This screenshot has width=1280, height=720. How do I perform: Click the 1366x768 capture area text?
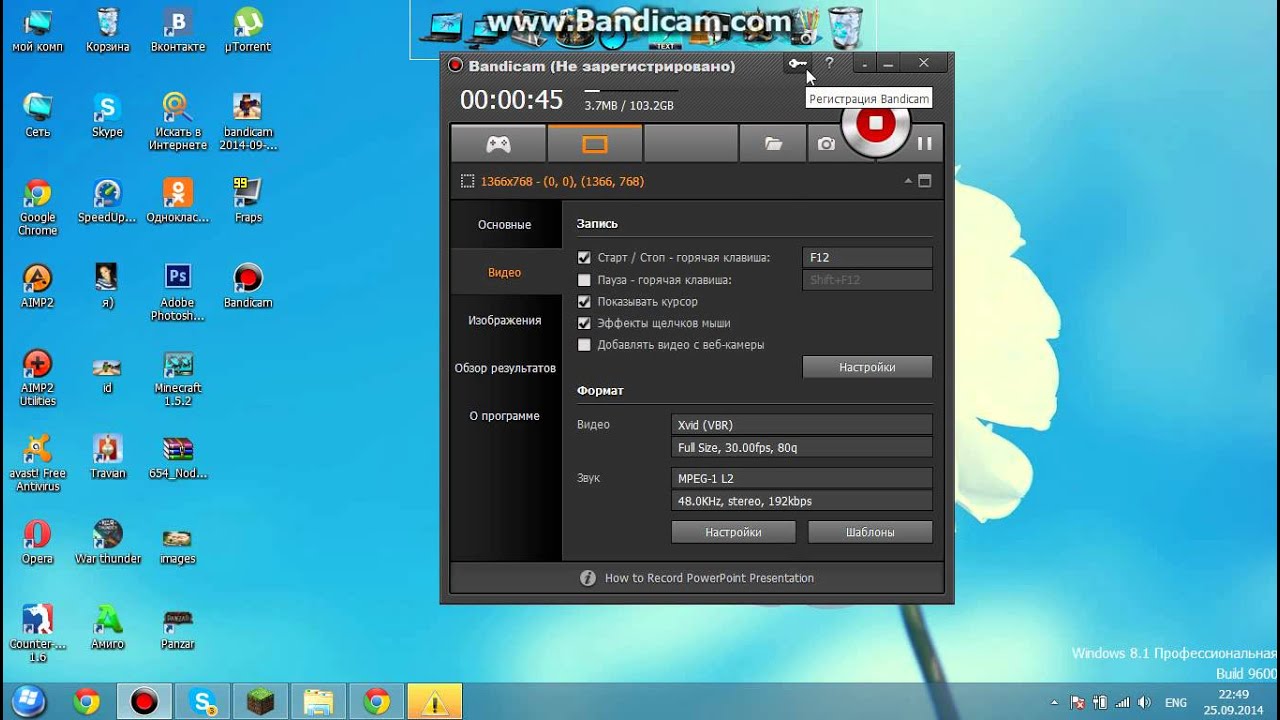(x=562, y=181)
